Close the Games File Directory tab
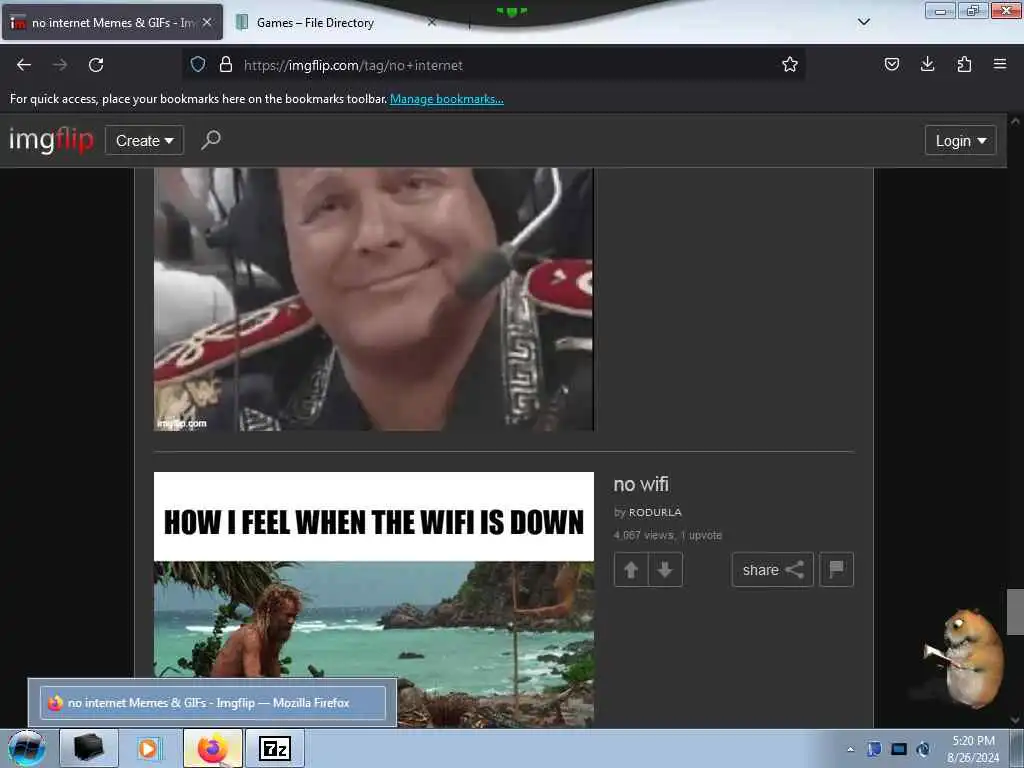1024x768 pixels. 432,22
